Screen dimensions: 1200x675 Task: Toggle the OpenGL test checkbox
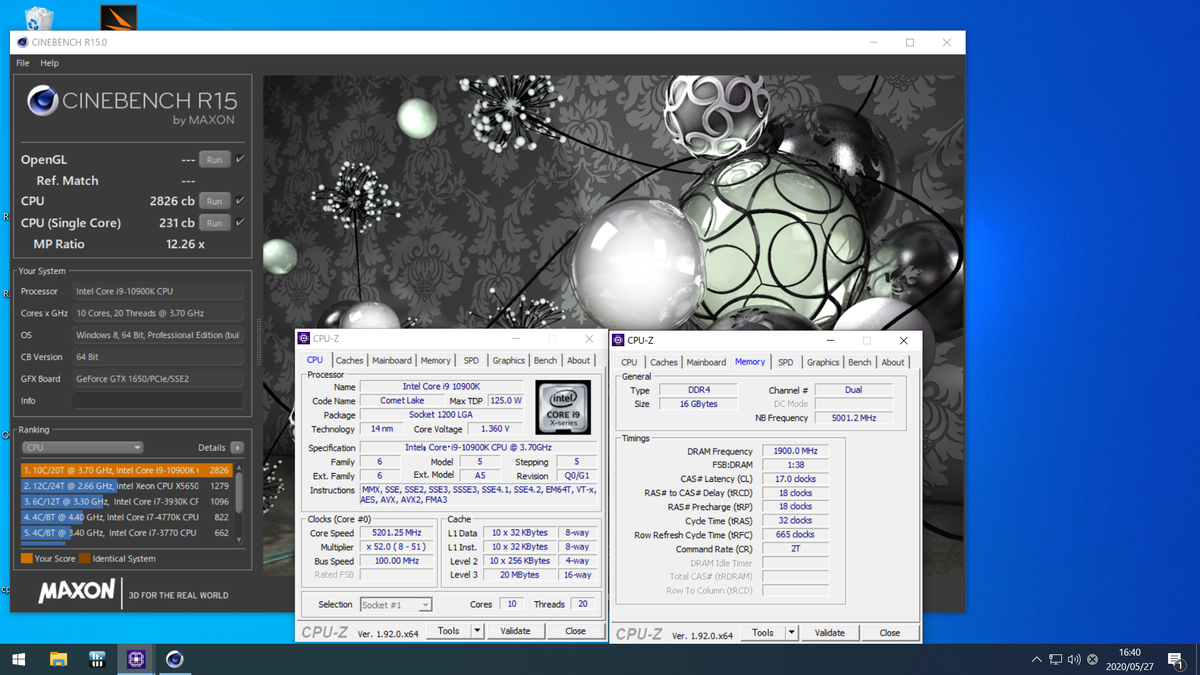pyautogui.click(x=240, y=159)
